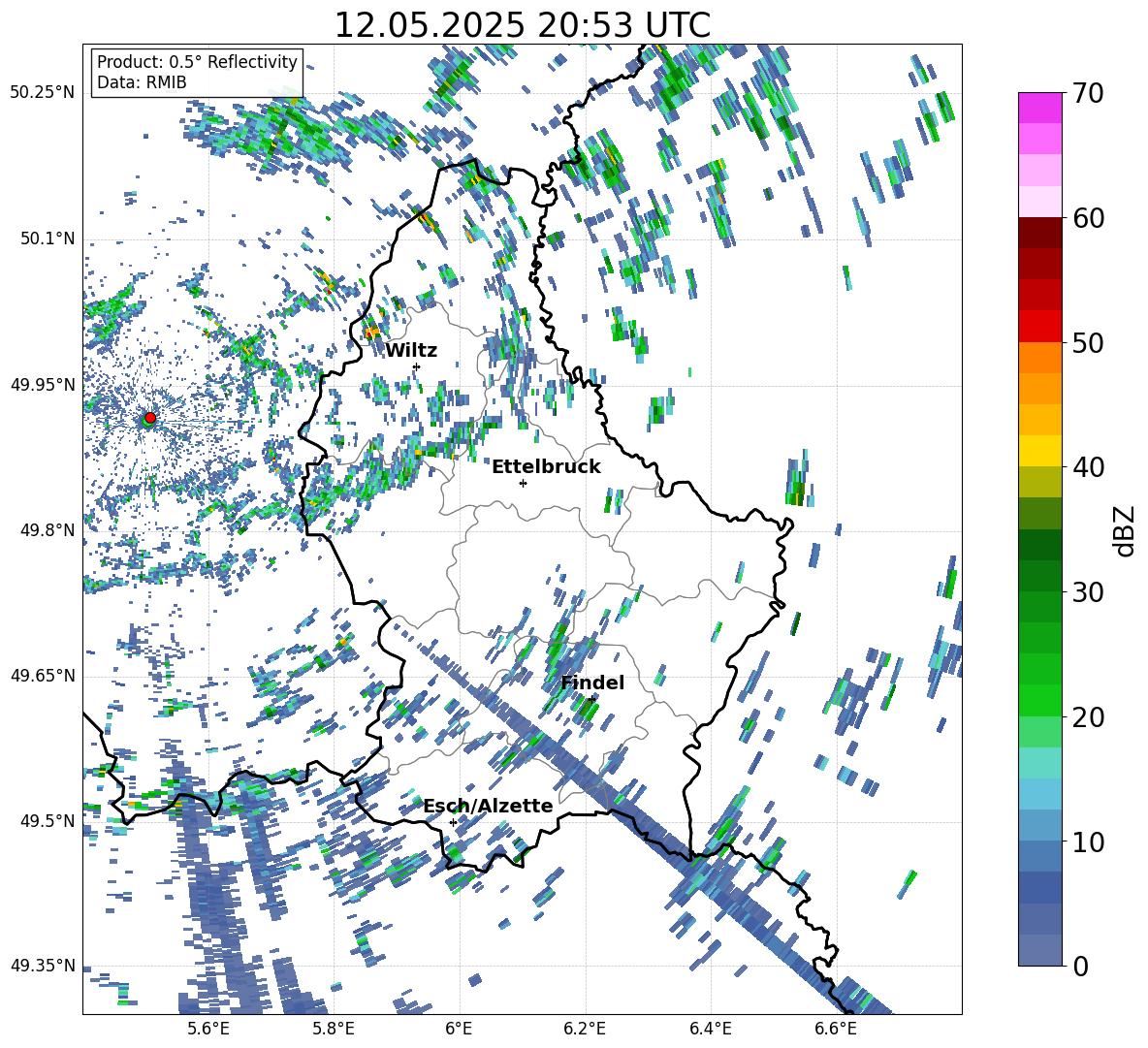Click the Wiltz cross location marker
The height and width of the screenshot is (1048, 1148).
pos(416,366)
